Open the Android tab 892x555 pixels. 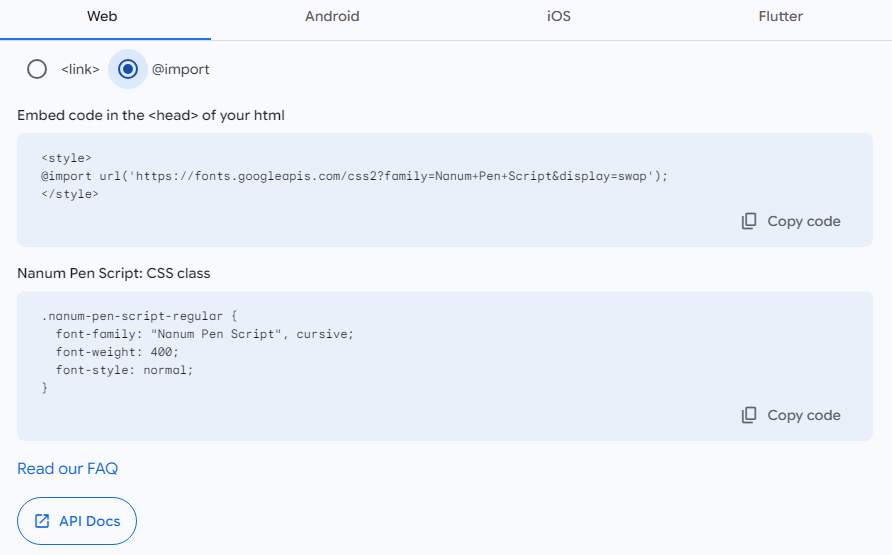pyautogui.click(x=332, y=17)
